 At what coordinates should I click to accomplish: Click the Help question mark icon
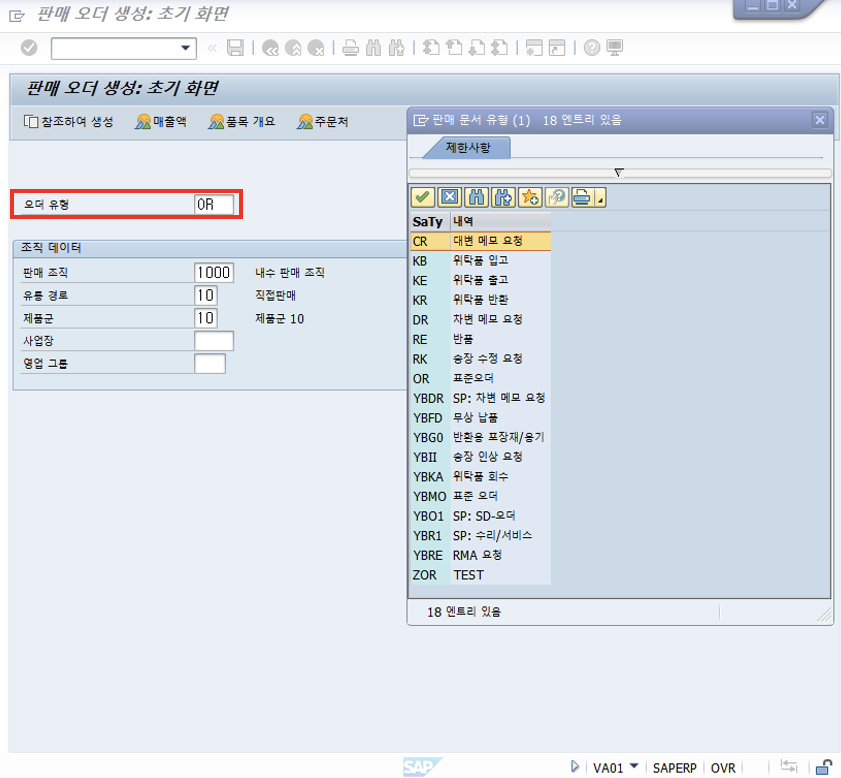coord(592,48)
